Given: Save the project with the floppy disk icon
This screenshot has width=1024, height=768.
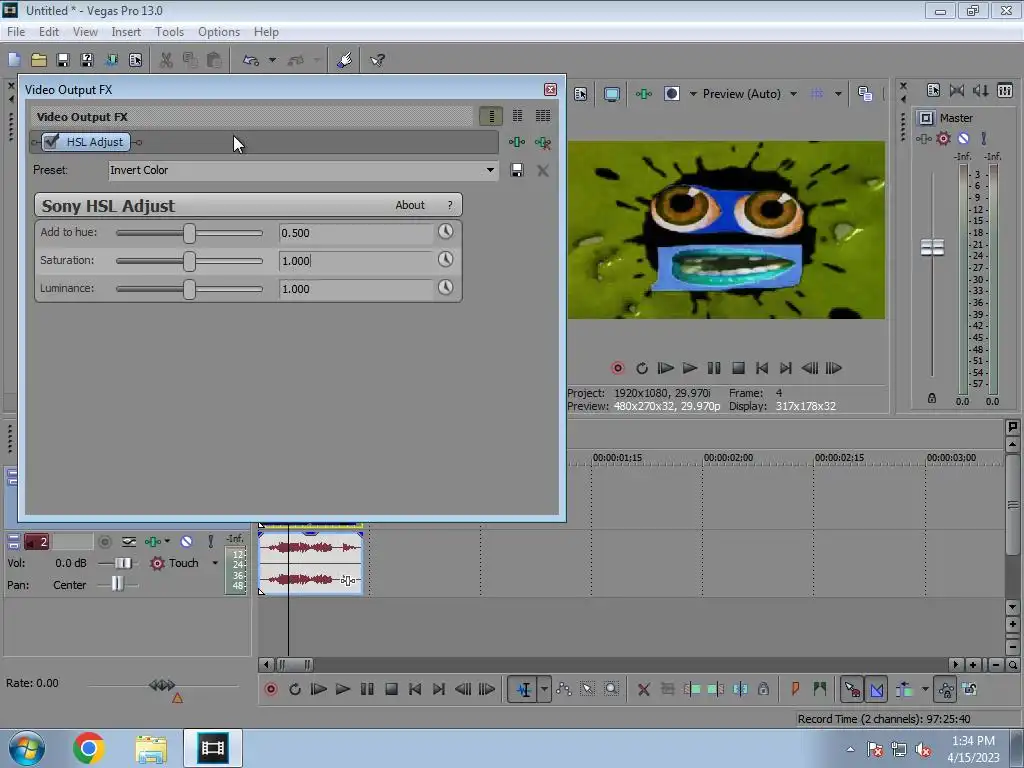Looking at the screenshot, I should [x=63, y=60].
